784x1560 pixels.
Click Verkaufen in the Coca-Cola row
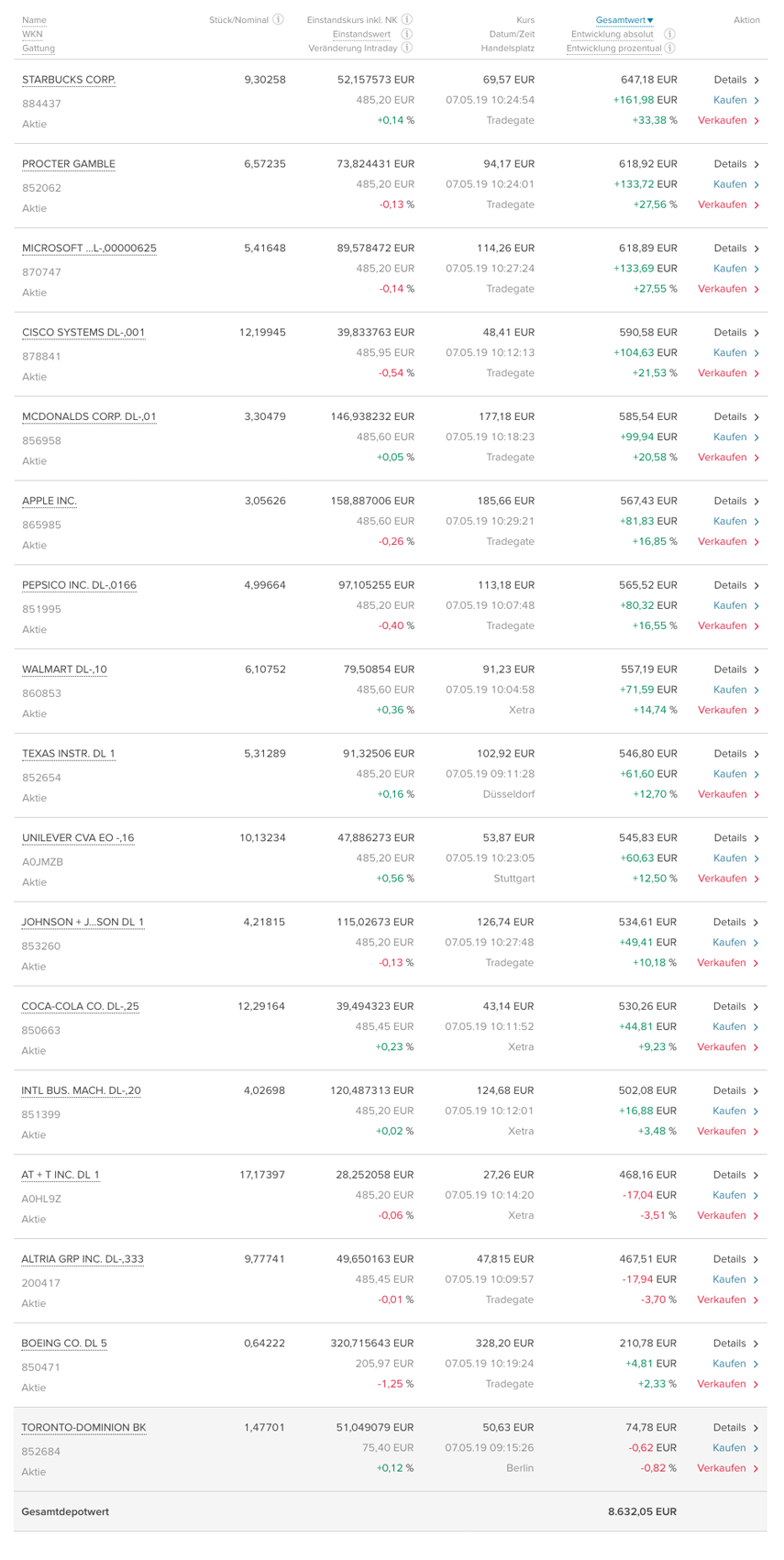tap(722, 1046)
